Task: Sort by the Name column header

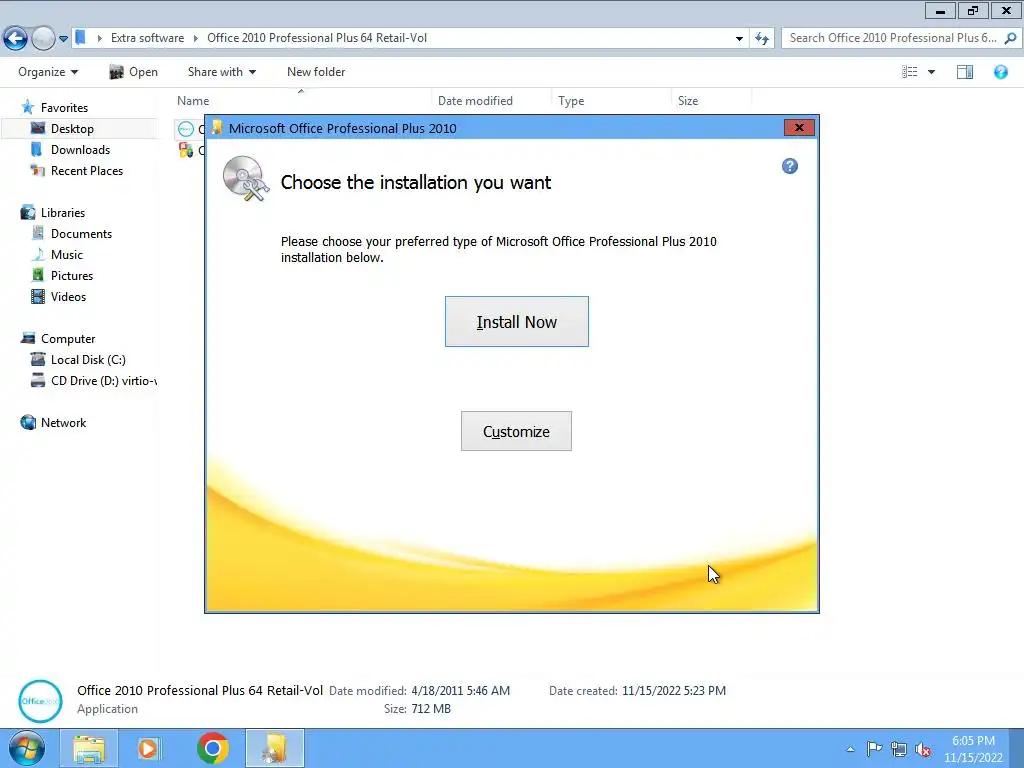Action: pyautogui.click(x=193, y=101)
